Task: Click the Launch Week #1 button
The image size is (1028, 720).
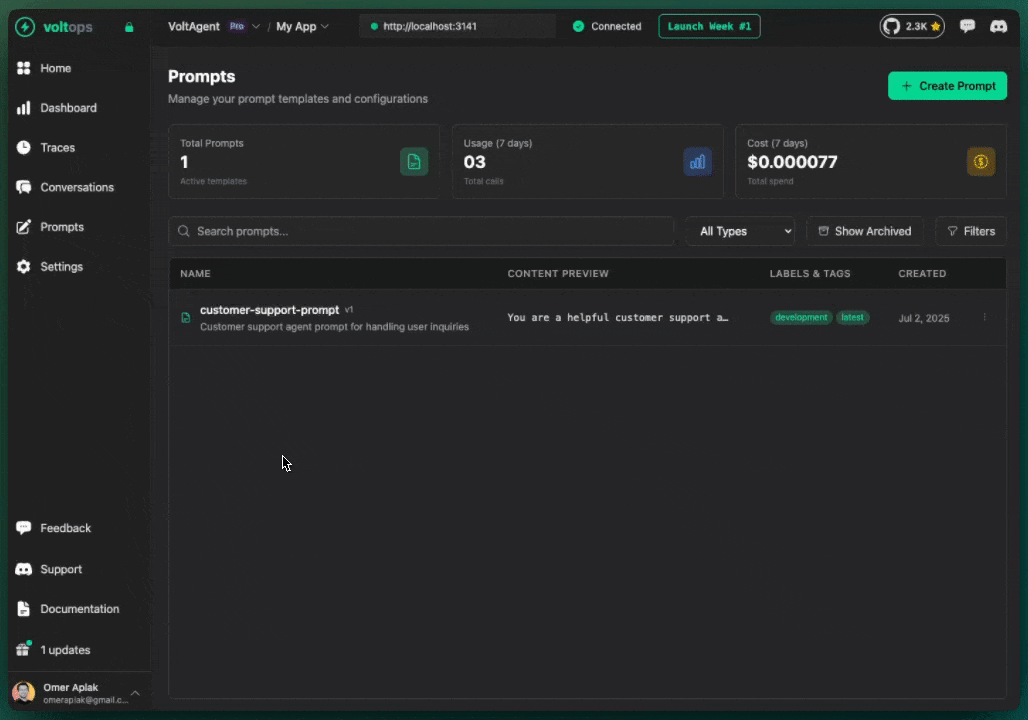Action: (x=709, y=26)
